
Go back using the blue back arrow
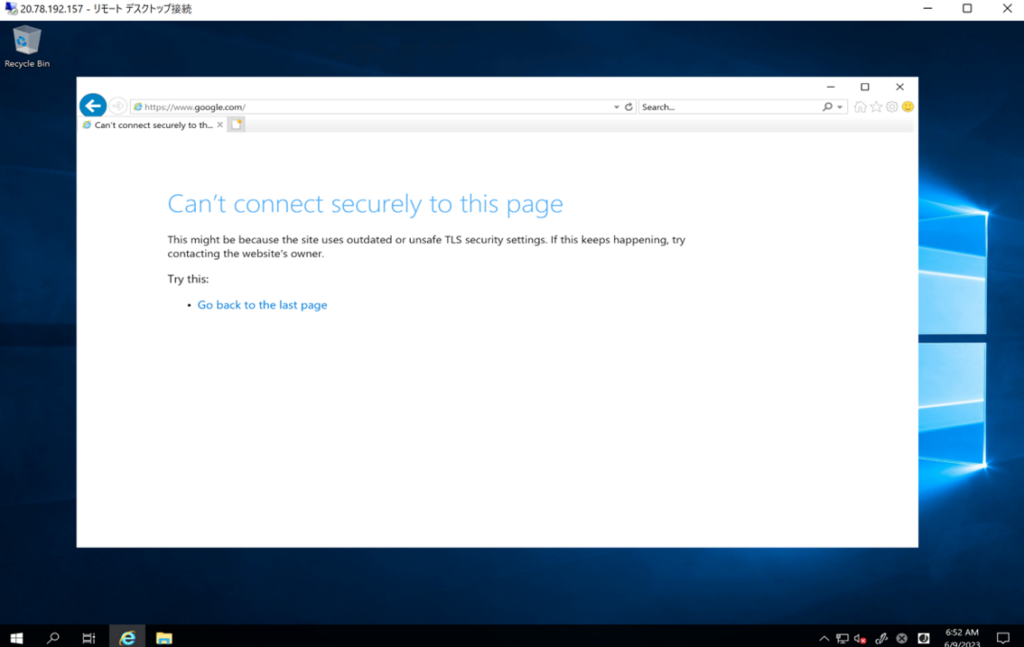coord(93,106)
